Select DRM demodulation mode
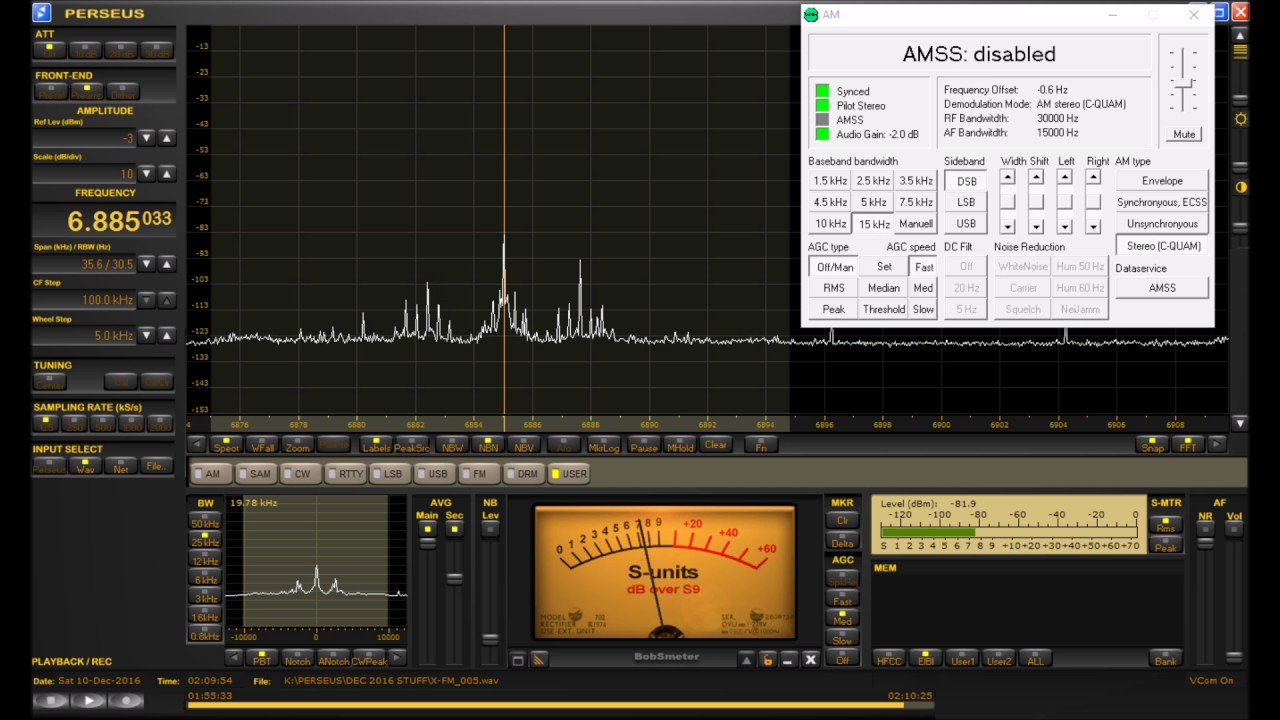This screenshot has height=720, width=1280. 524,474
